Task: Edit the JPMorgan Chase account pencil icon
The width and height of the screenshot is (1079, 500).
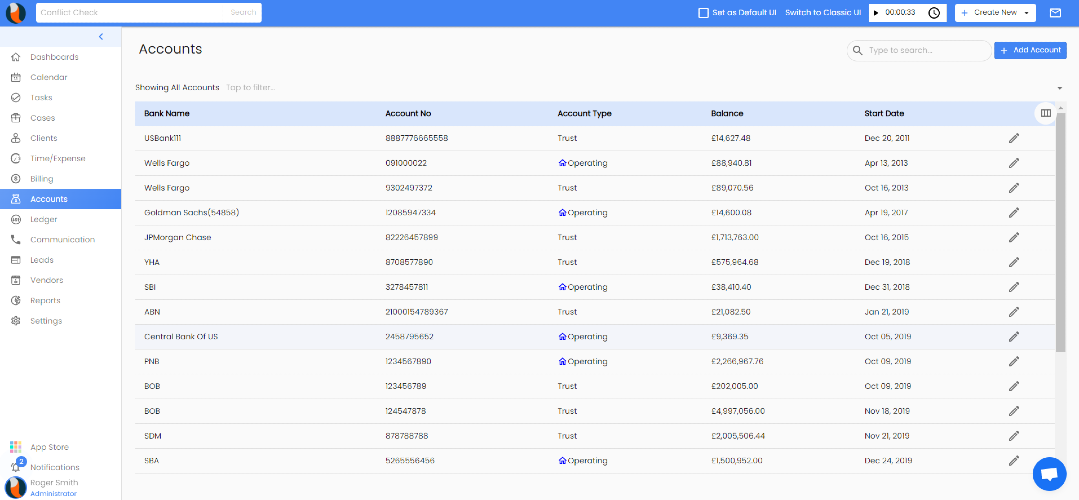Action: tap(1013, 237)
